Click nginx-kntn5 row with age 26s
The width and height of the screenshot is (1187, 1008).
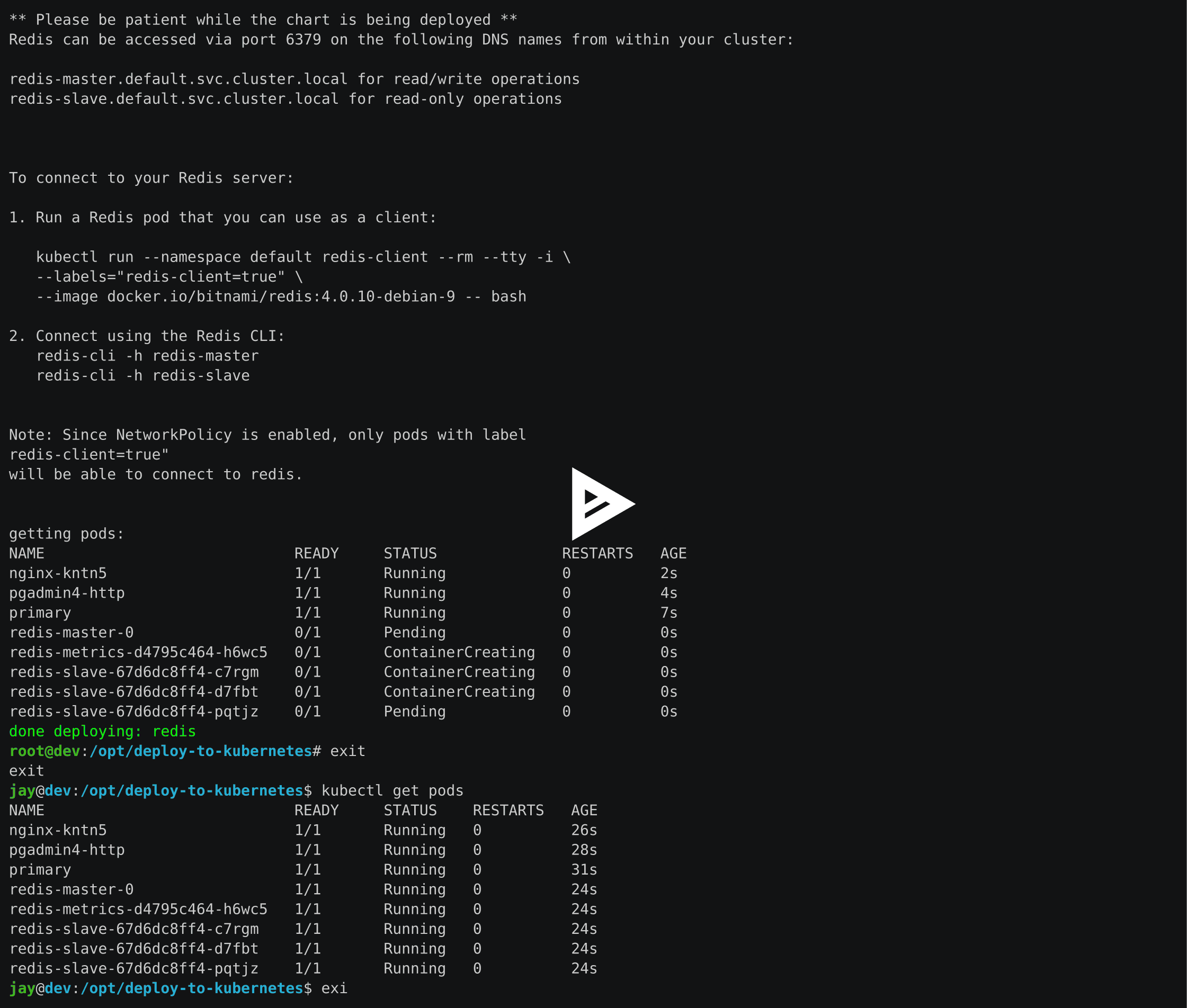(x=304, y=830)
